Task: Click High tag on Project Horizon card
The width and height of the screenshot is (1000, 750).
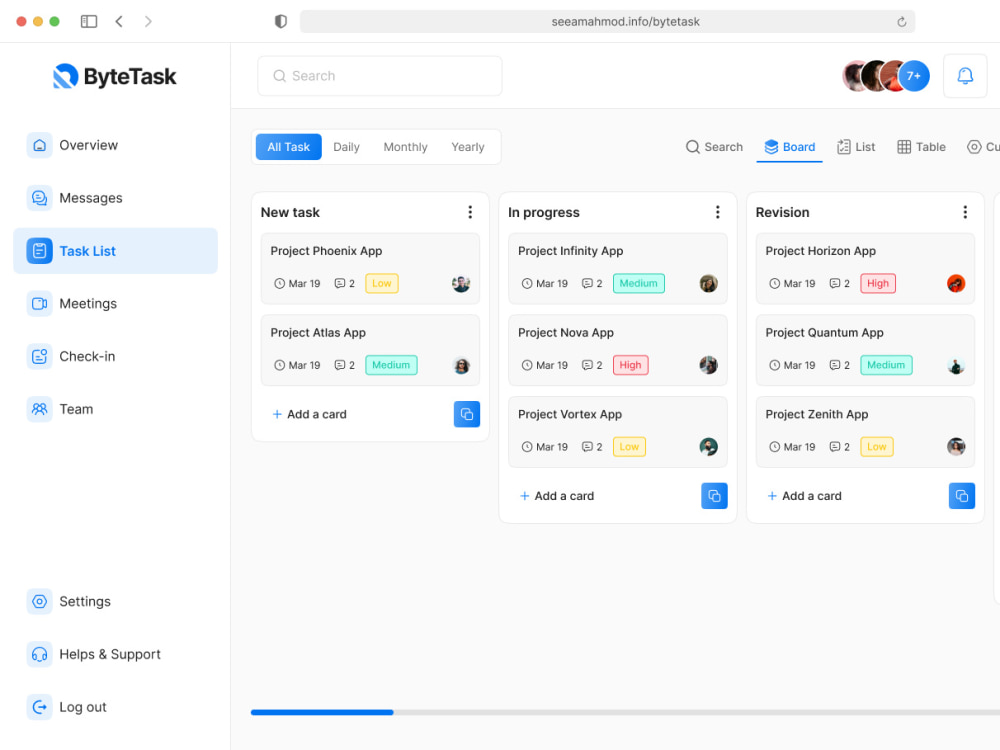Action: [x=878, y=283]
